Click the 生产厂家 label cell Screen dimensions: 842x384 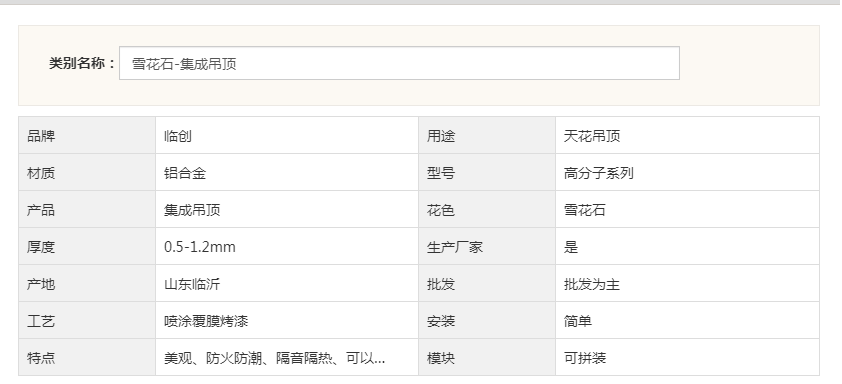point(487,247)
